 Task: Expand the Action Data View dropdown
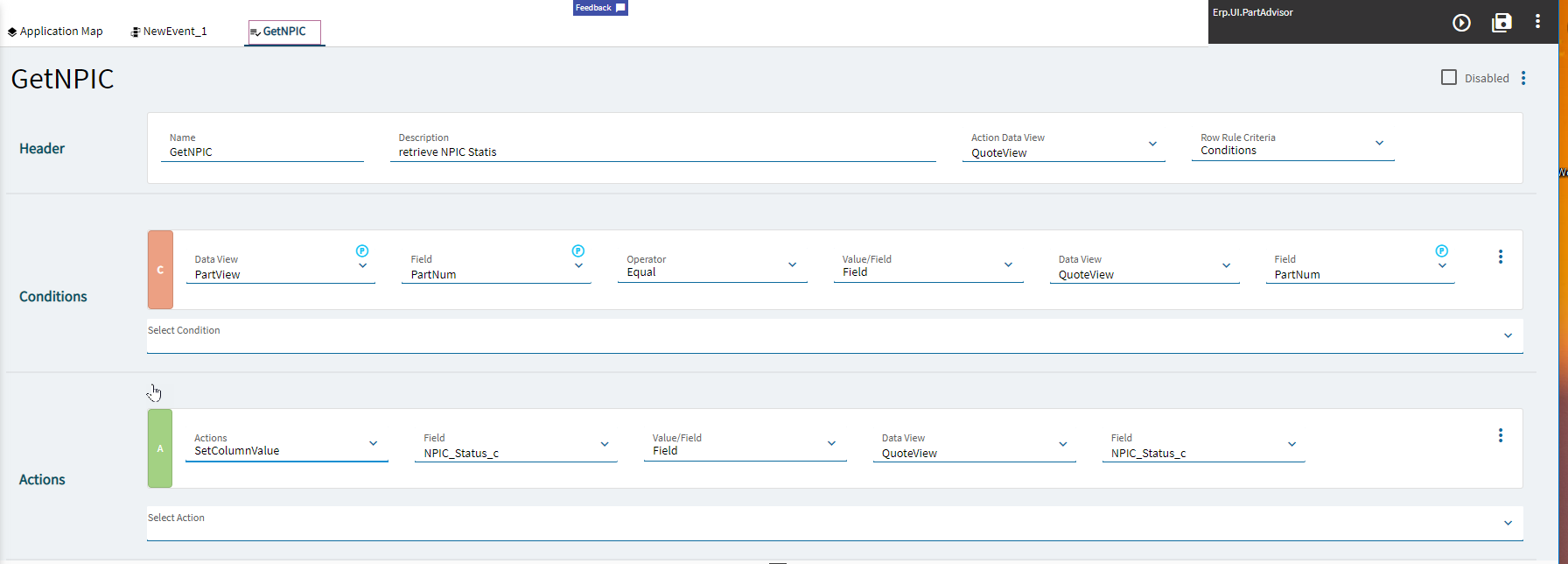tap(1152, 145)
